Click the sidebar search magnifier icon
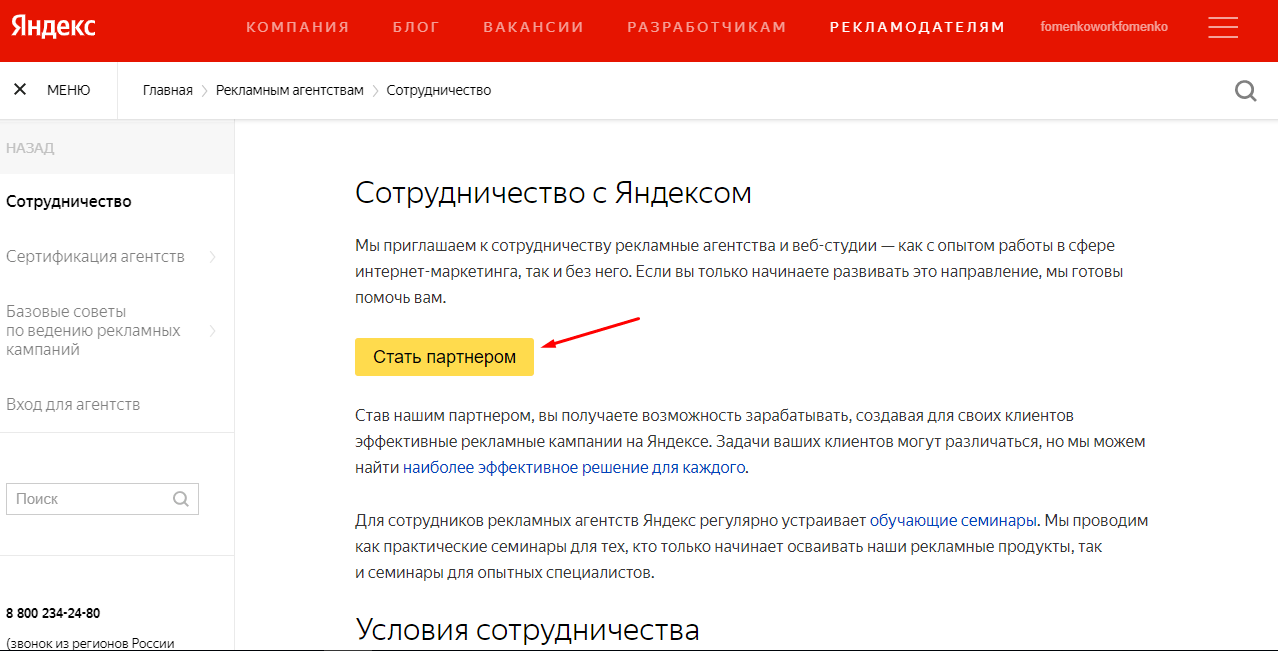 click(181, 499)
